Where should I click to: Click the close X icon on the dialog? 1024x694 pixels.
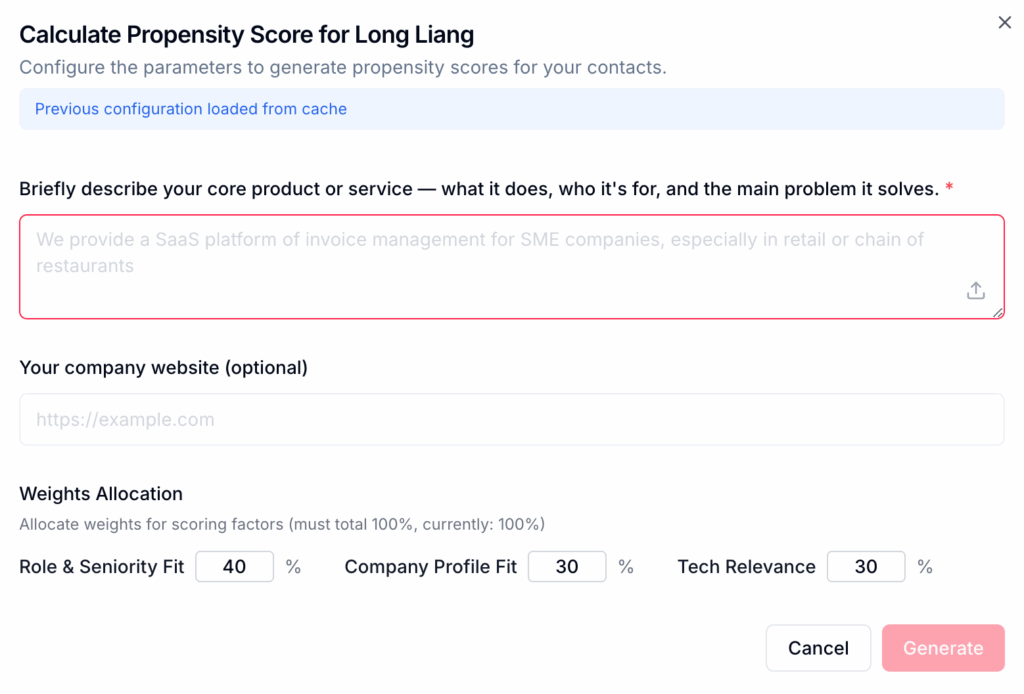pos(1005,22)
